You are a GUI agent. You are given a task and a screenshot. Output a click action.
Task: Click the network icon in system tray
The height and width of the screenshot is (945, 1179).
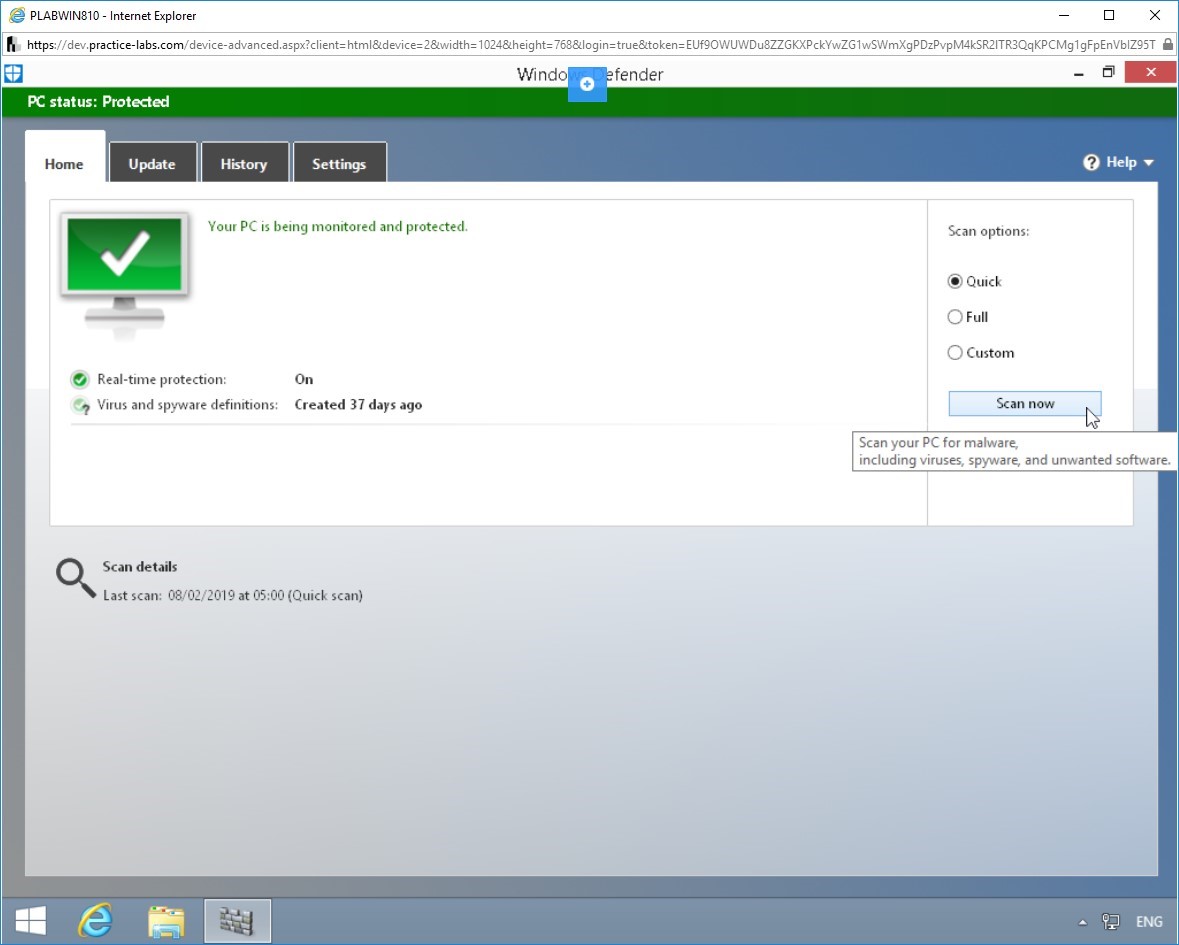tap(1111, 922)
